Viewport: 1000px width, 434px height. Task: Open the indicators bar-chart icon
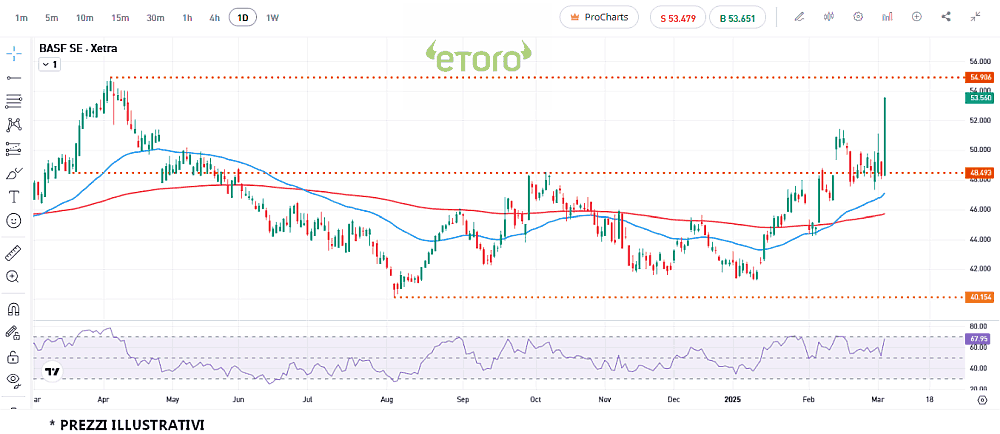tap(887, 17)
